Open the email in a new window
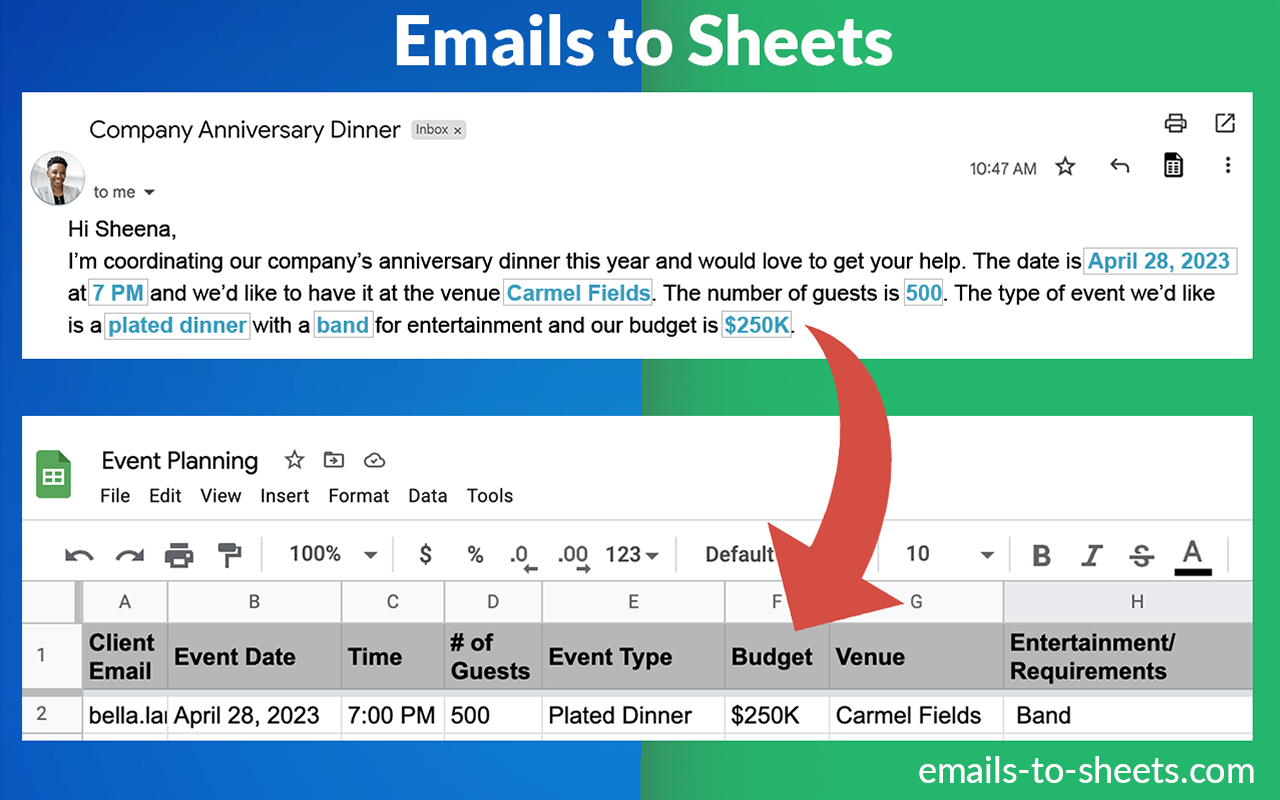The height and width of the screenshot is (800, 1280). tap(1225, 122)
